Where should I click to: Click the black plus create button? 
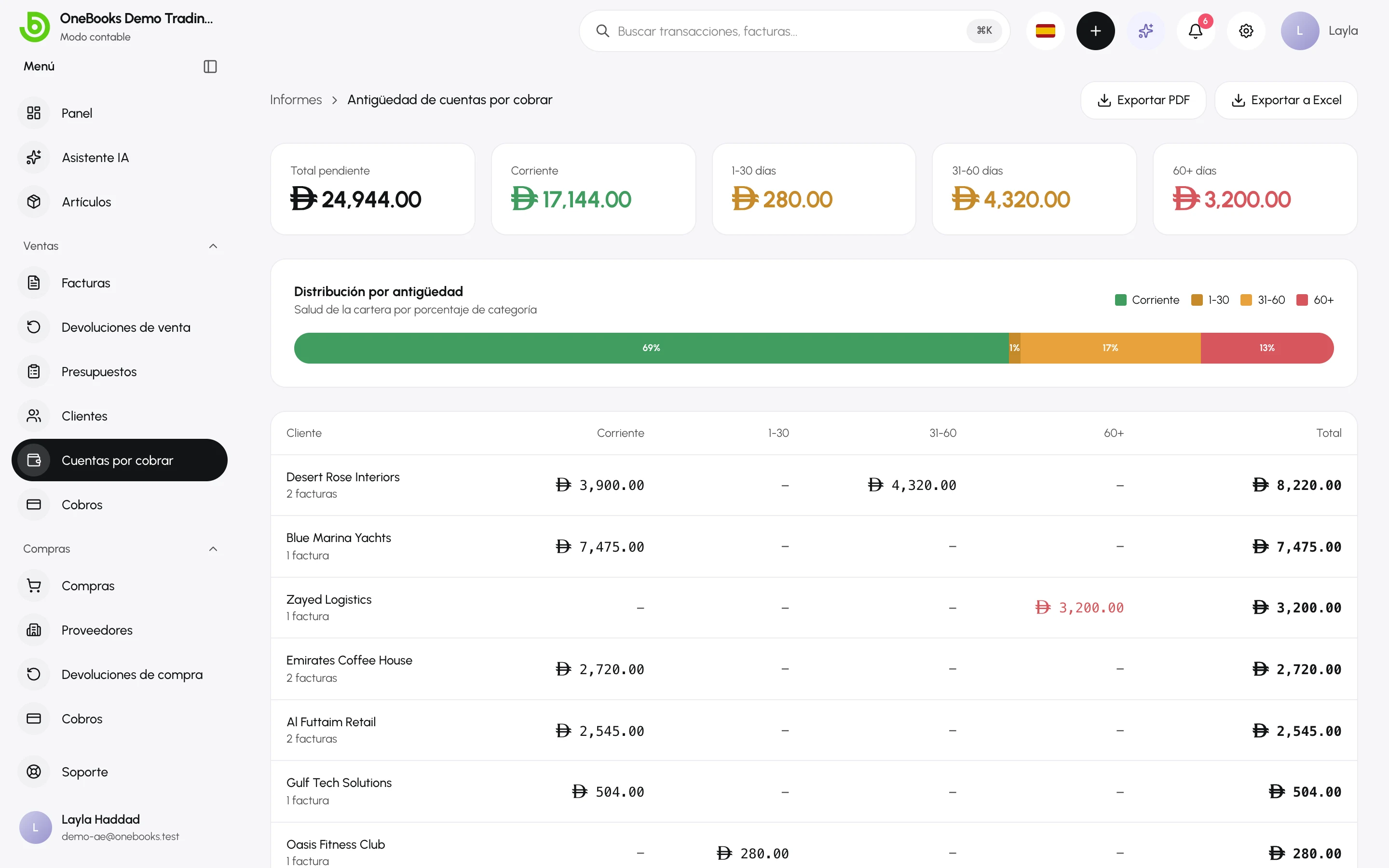1095,31
